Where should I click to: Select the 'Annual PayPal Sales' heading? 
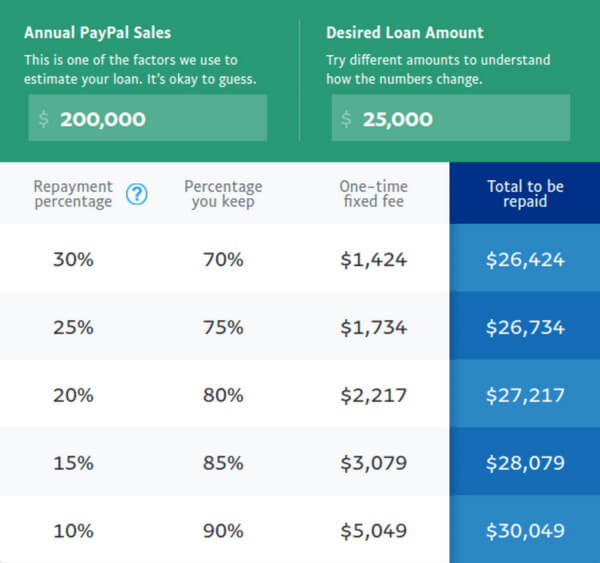98,33
